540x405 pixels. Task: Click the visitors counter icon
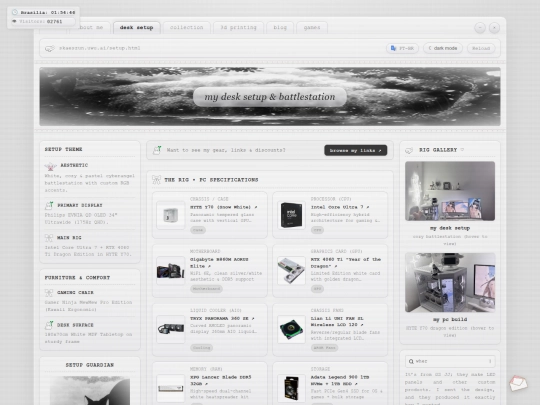[x=14, y=21]
